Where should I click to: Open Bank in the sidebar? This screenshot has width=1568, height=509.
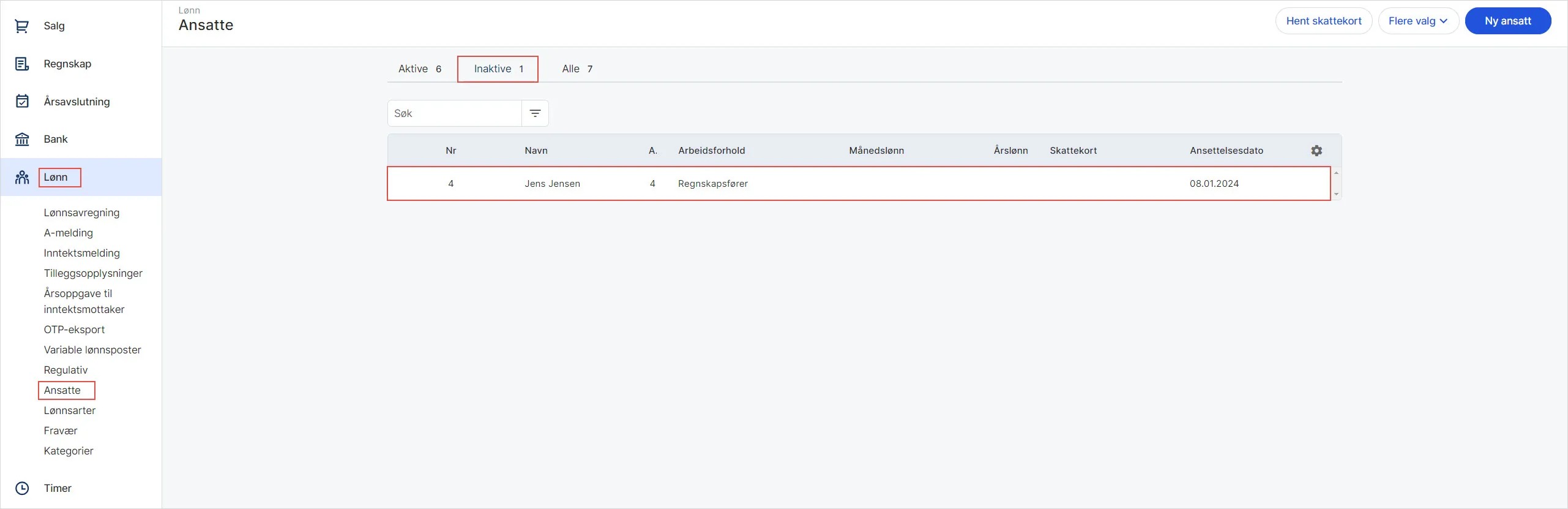tap(56, 139)
